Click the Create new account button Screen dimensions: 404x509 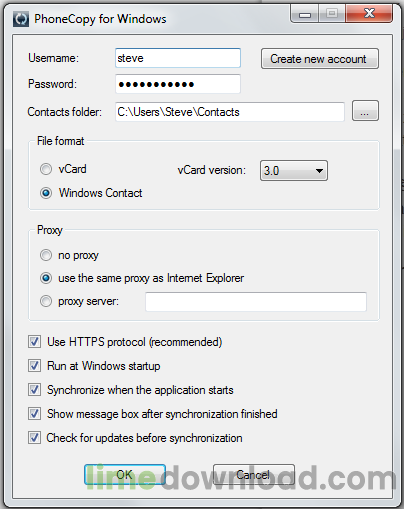[320, 59]
